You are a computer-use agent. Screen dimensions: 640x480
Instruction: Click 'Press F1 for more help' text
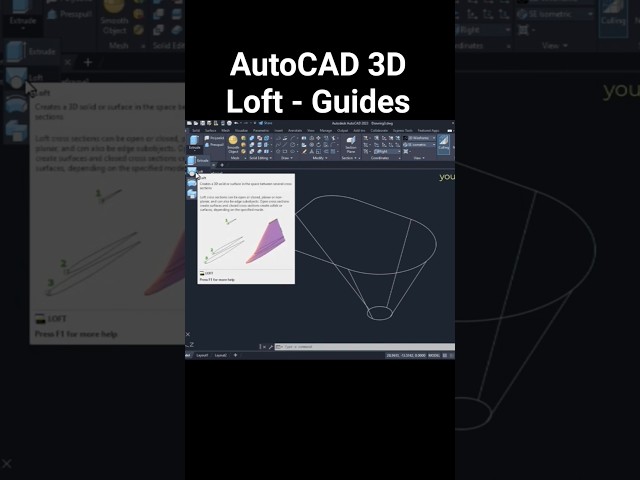coord(217,280)
